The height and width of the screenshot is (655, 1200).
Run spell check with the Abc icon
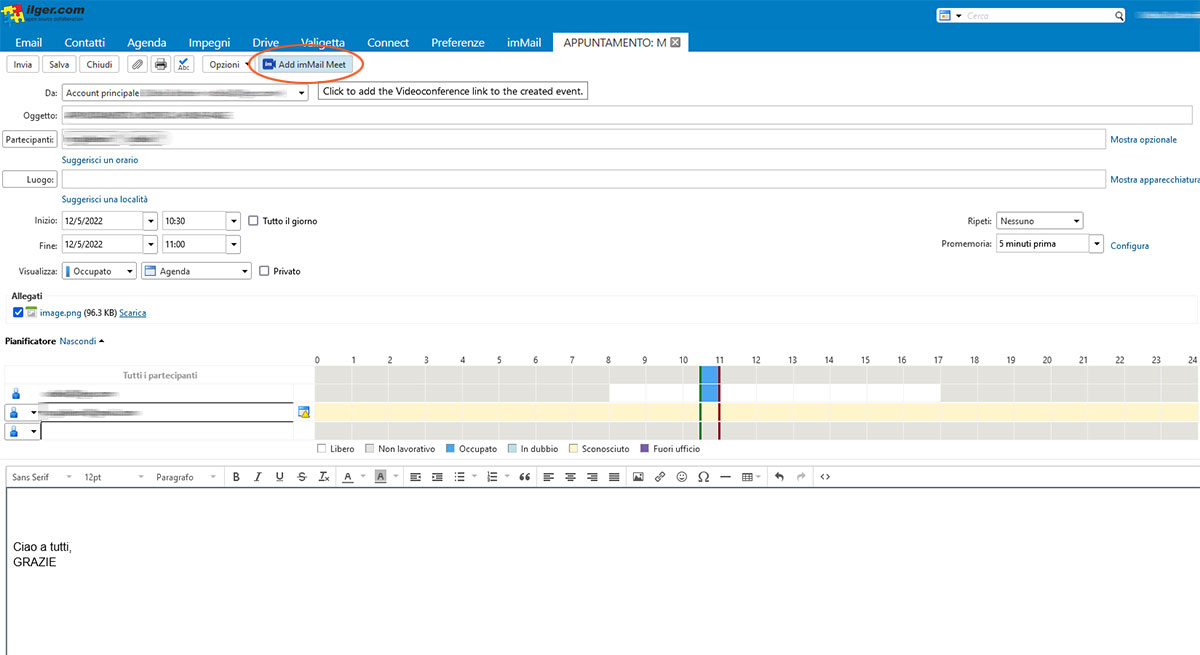[x=184, y=64]
